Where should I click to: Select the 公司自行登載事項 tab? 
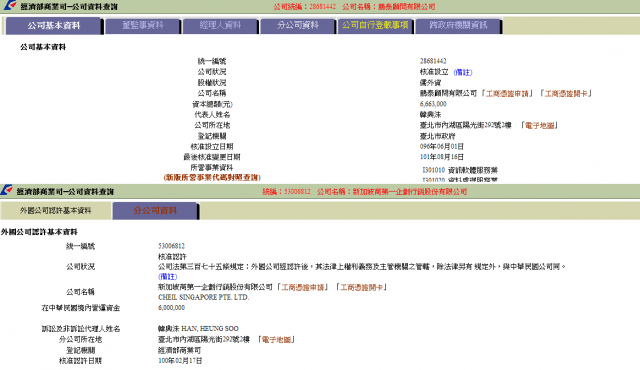(x=375, y=26)
